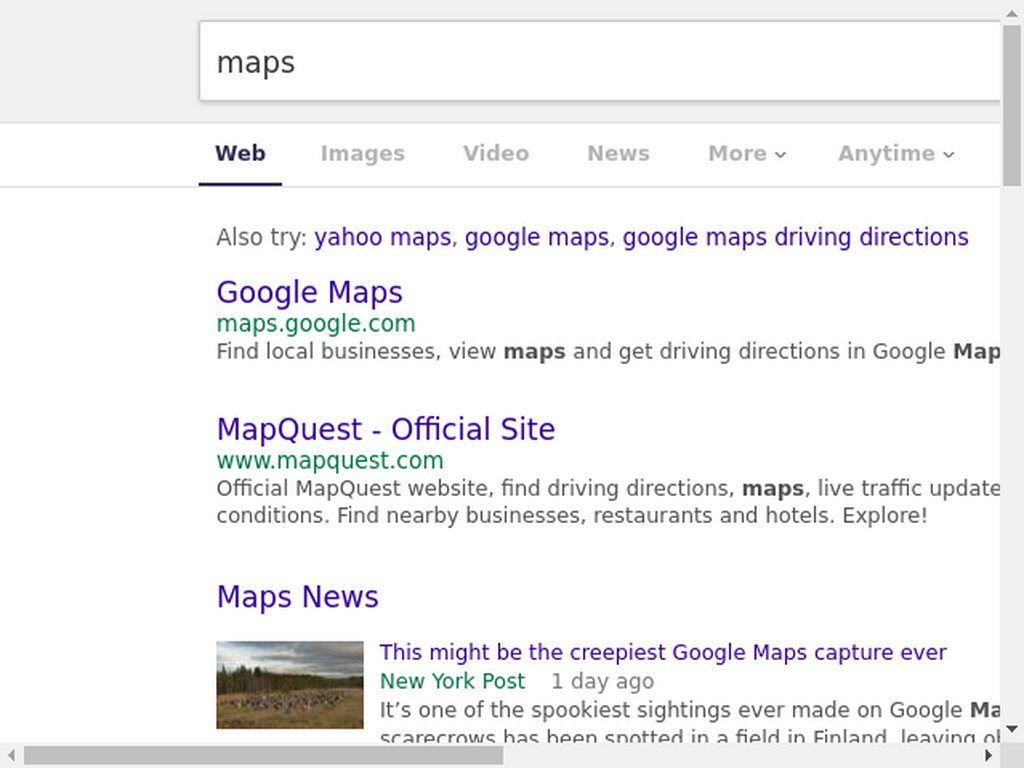
Task: Try the google maps driving directions suggestion
Action: pos(795,237)
